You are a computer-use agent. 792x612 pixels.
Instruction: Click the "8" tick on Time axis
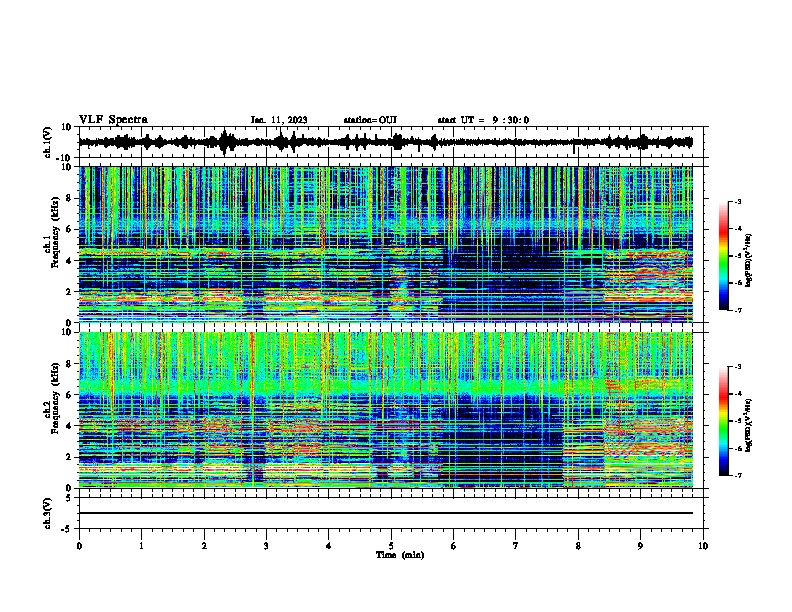click(578, 546)
